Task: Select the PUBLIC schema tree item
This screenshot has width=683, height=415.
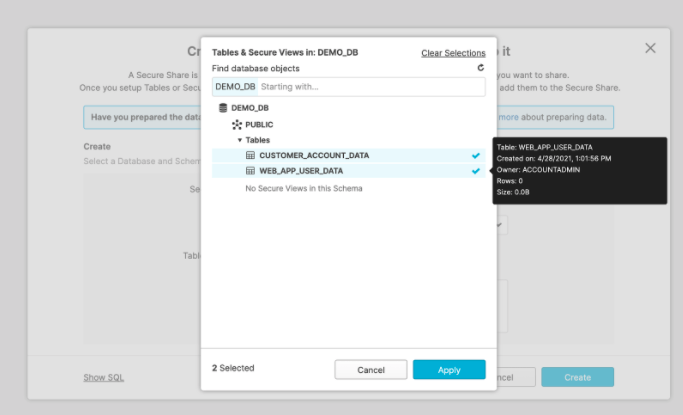Action: point(259,125)
